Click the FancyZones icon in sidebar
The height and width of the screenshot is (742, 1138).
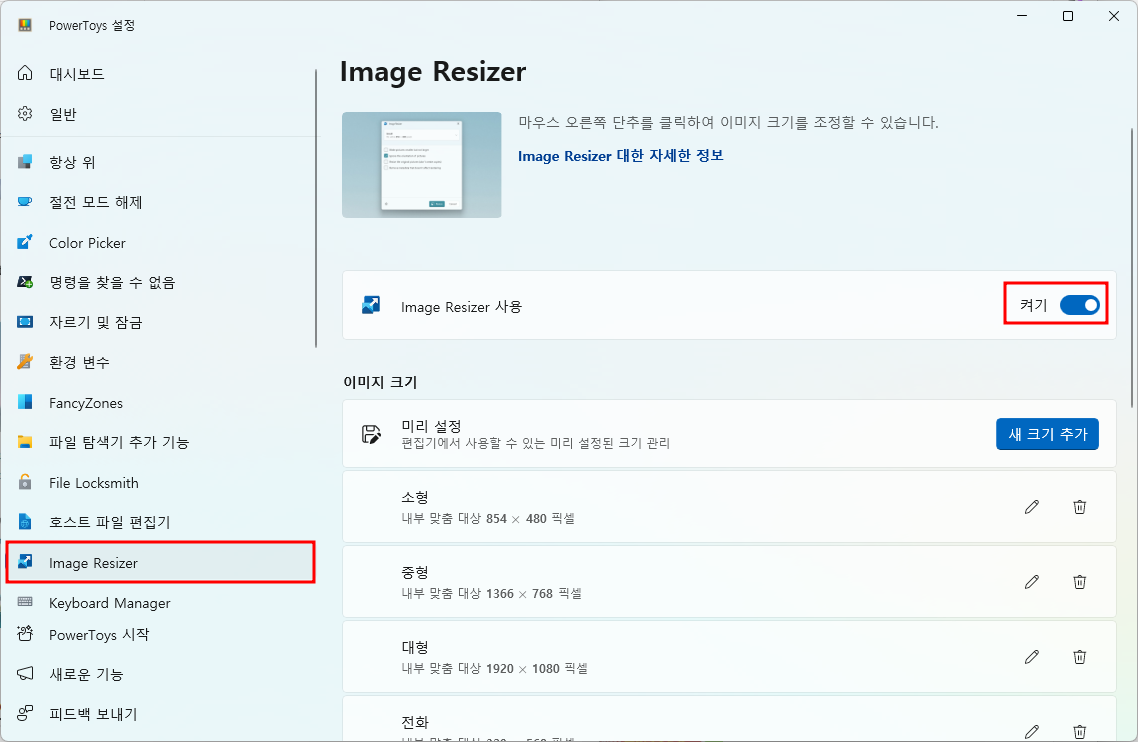[25, 402]
